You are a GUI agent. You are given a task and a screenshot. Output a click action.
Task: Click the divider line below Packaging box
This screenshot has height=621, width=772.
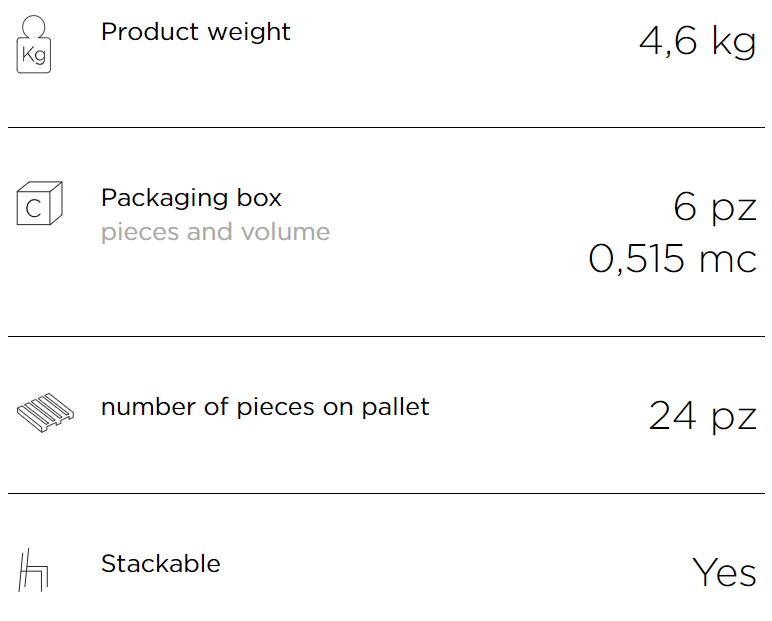click(386, 336)
